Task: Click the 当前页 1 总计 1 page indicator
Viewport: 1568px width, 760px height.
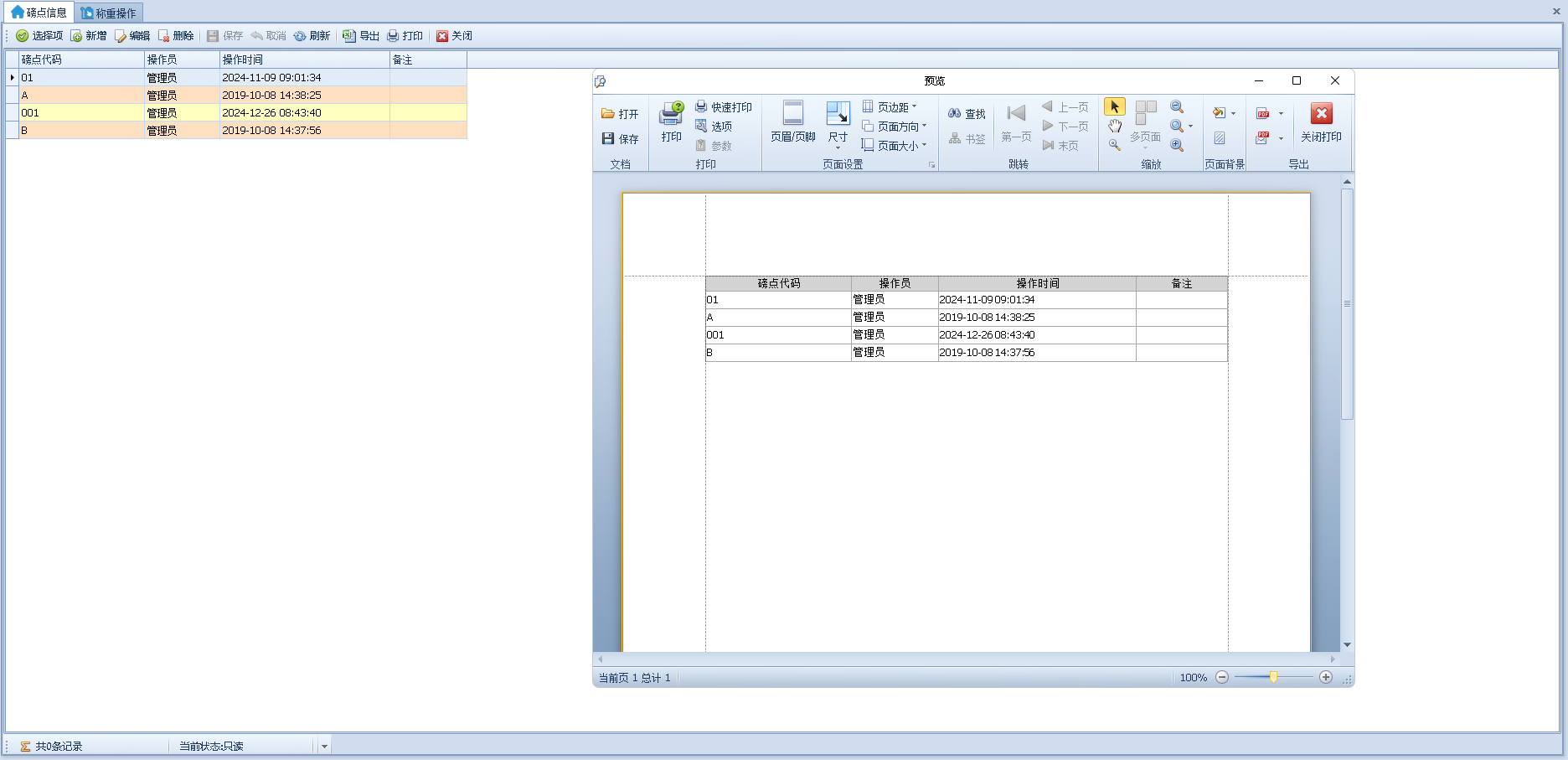Action: click(x=634, y=678)
